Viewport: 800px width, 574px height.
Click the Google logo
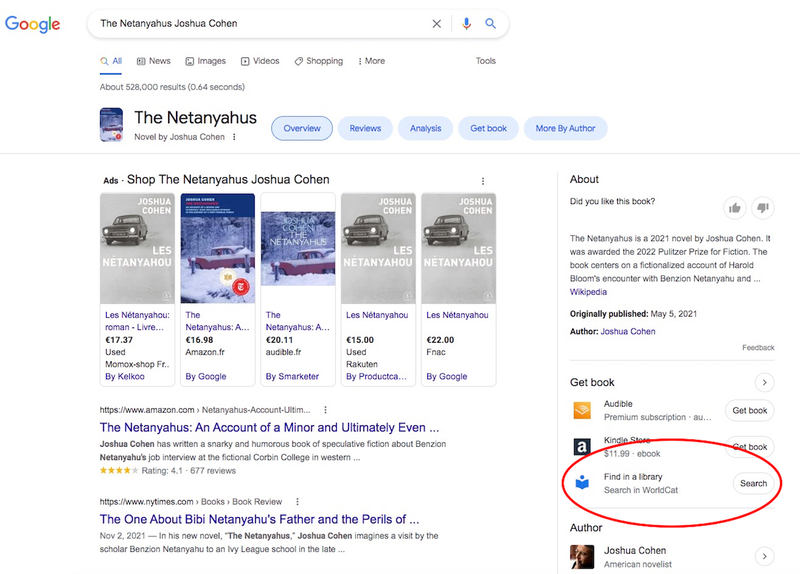pos(33,23)
